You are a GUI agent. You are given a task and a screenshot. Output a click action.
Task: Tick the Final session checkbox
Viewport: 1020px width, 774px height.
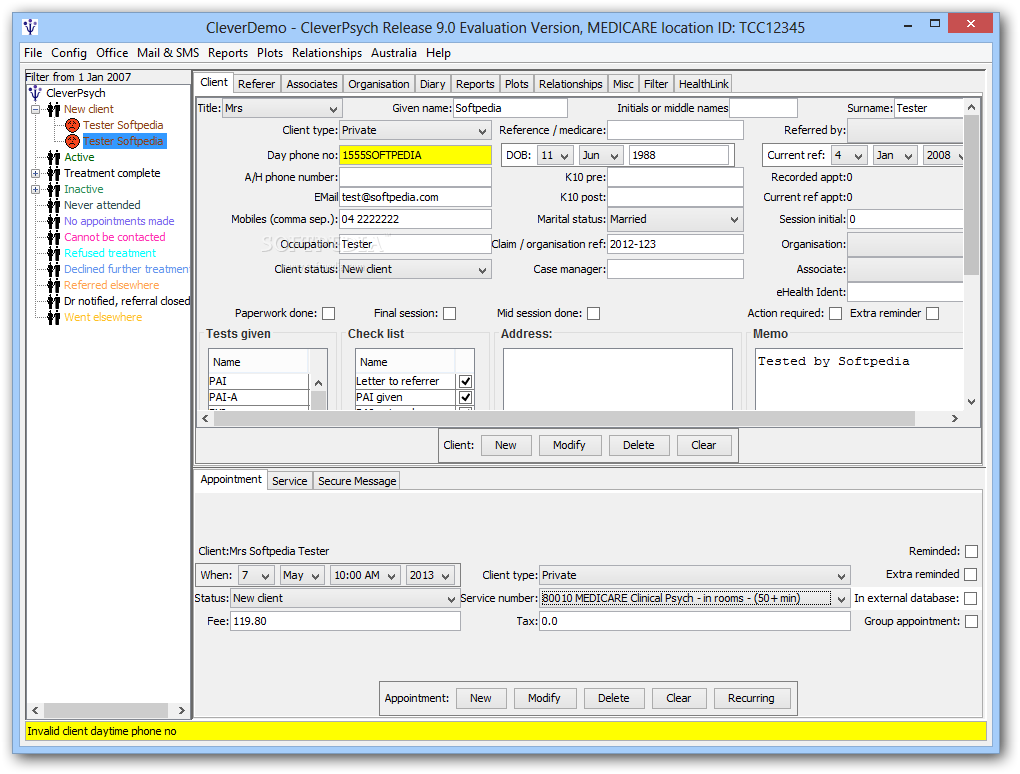[x=450, y=314]
